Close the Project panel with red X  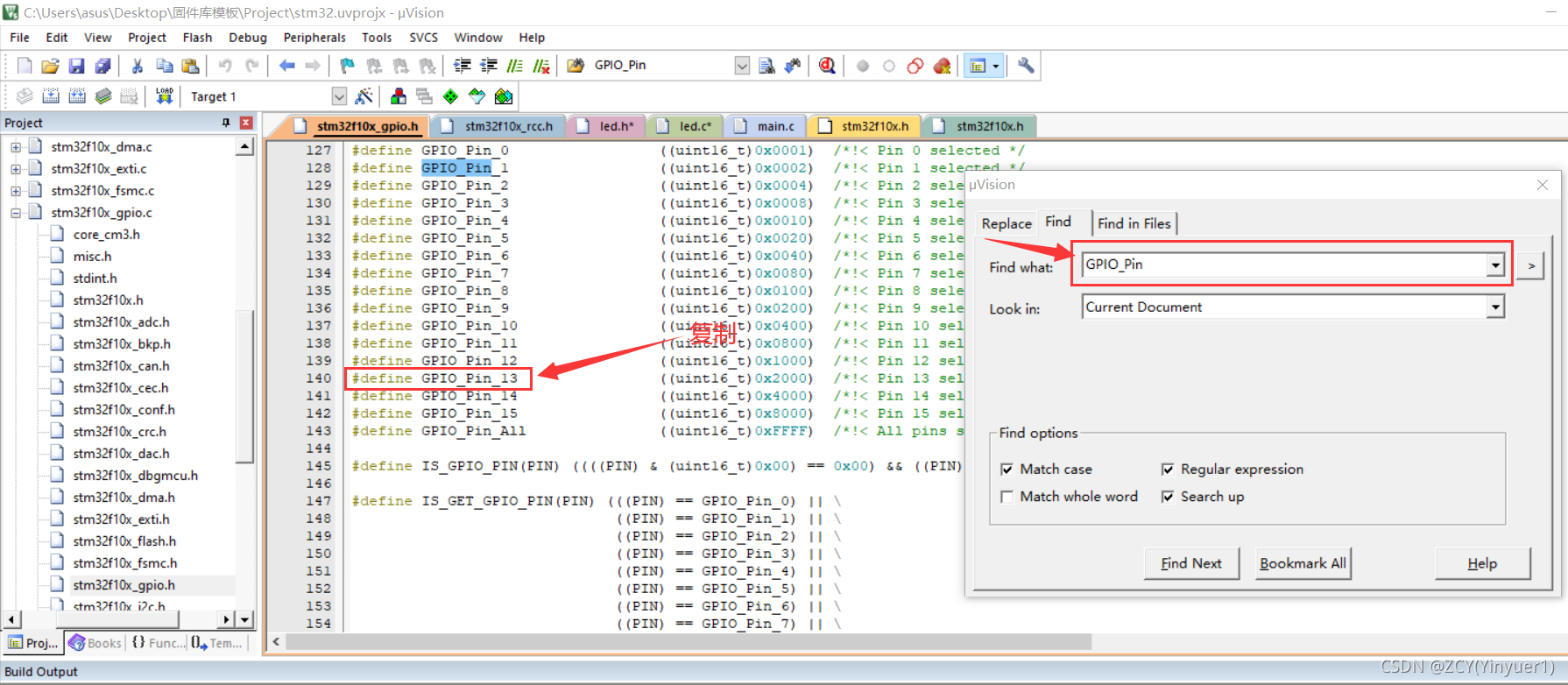[x=246, y=123]
